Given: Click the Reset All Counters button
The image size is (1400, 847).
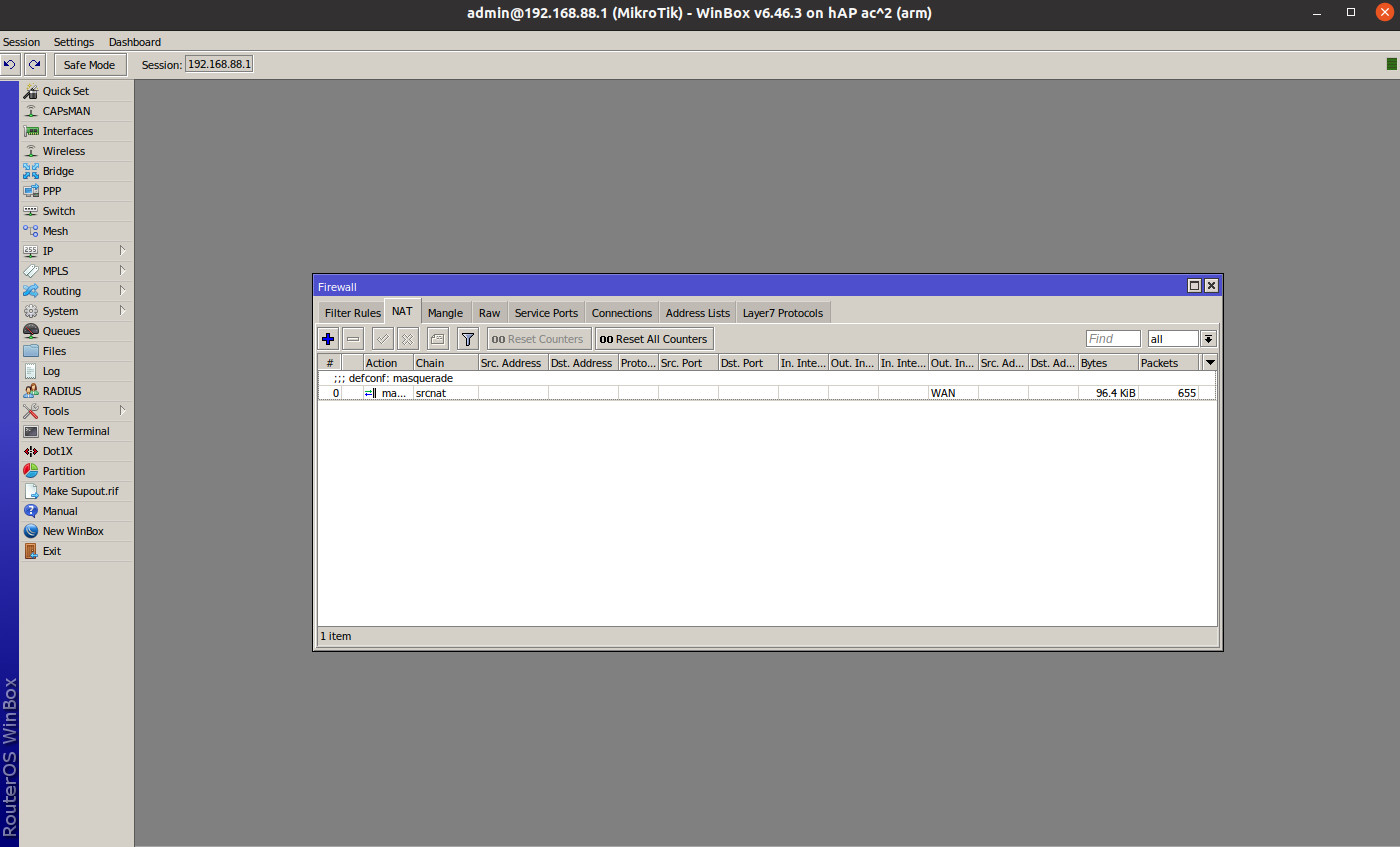Looking at the screenshot, I should tap(654, 339).
